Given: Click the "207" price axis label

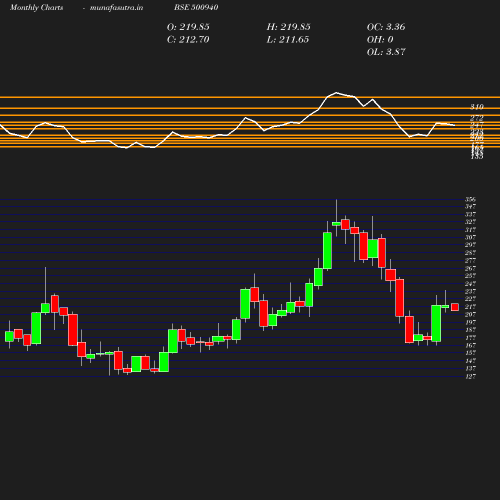Looking at the screenshot, I should (470, 314).
